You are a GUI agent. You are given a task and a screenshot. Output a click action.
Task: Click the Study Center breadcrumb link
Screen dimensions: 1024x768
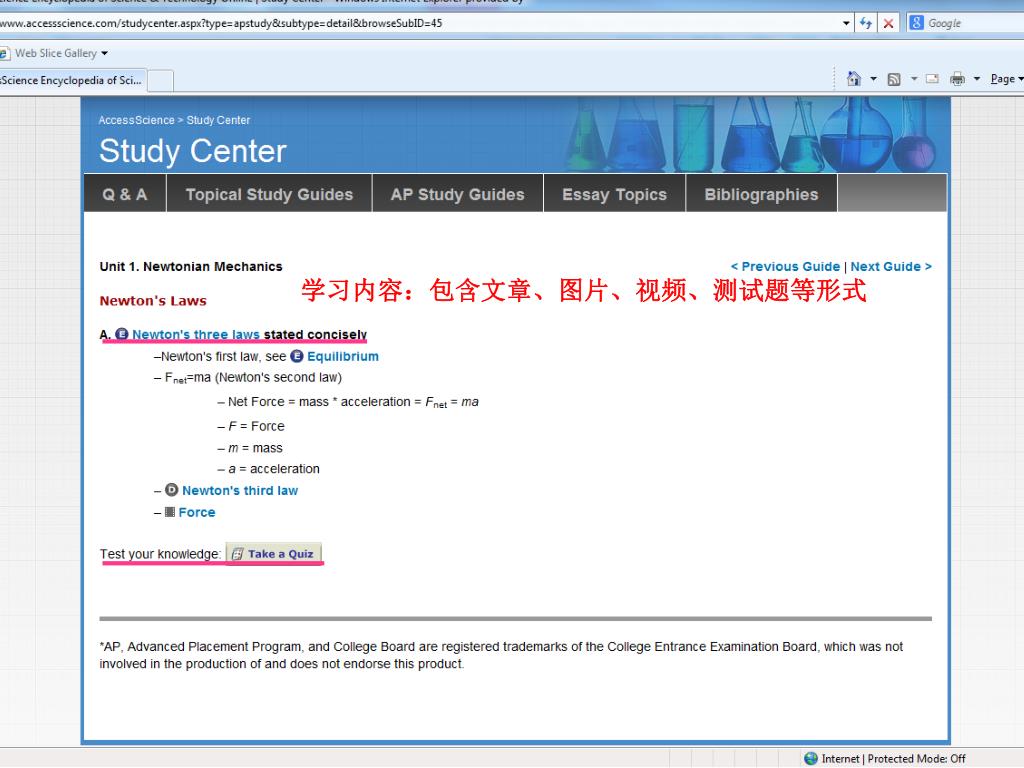[218, 120]
